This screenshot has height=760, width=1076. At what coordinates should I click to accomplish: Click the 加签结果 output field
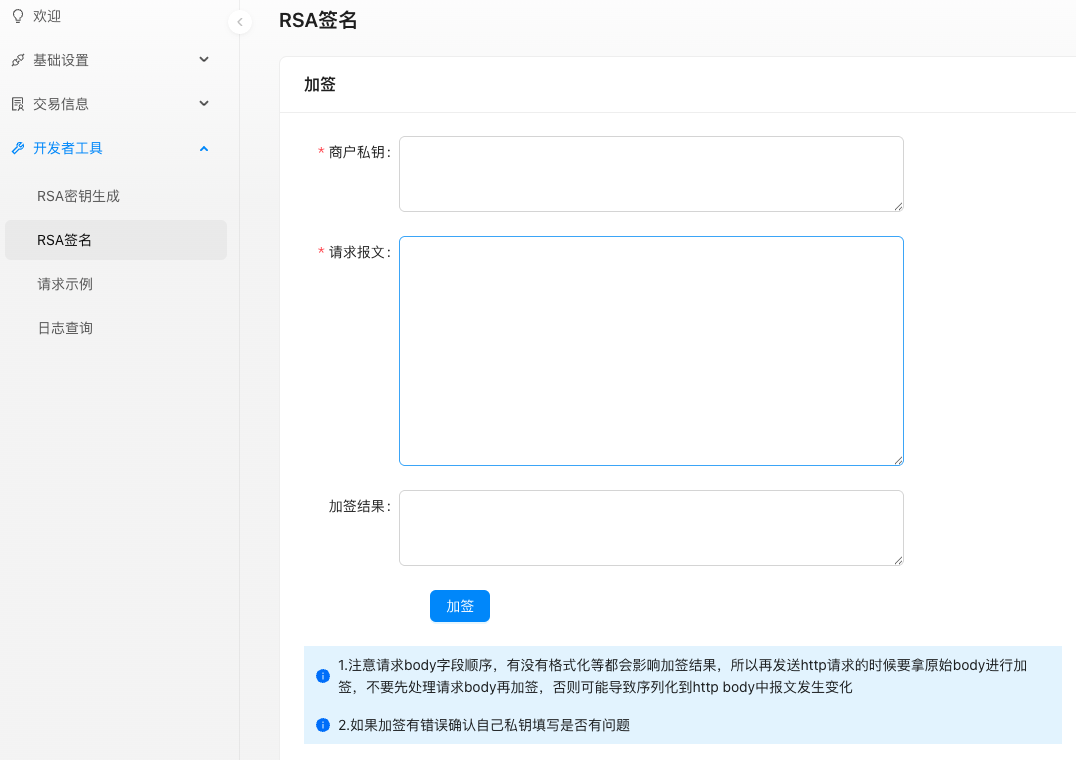pyautogui.click(x=650, y=528)
